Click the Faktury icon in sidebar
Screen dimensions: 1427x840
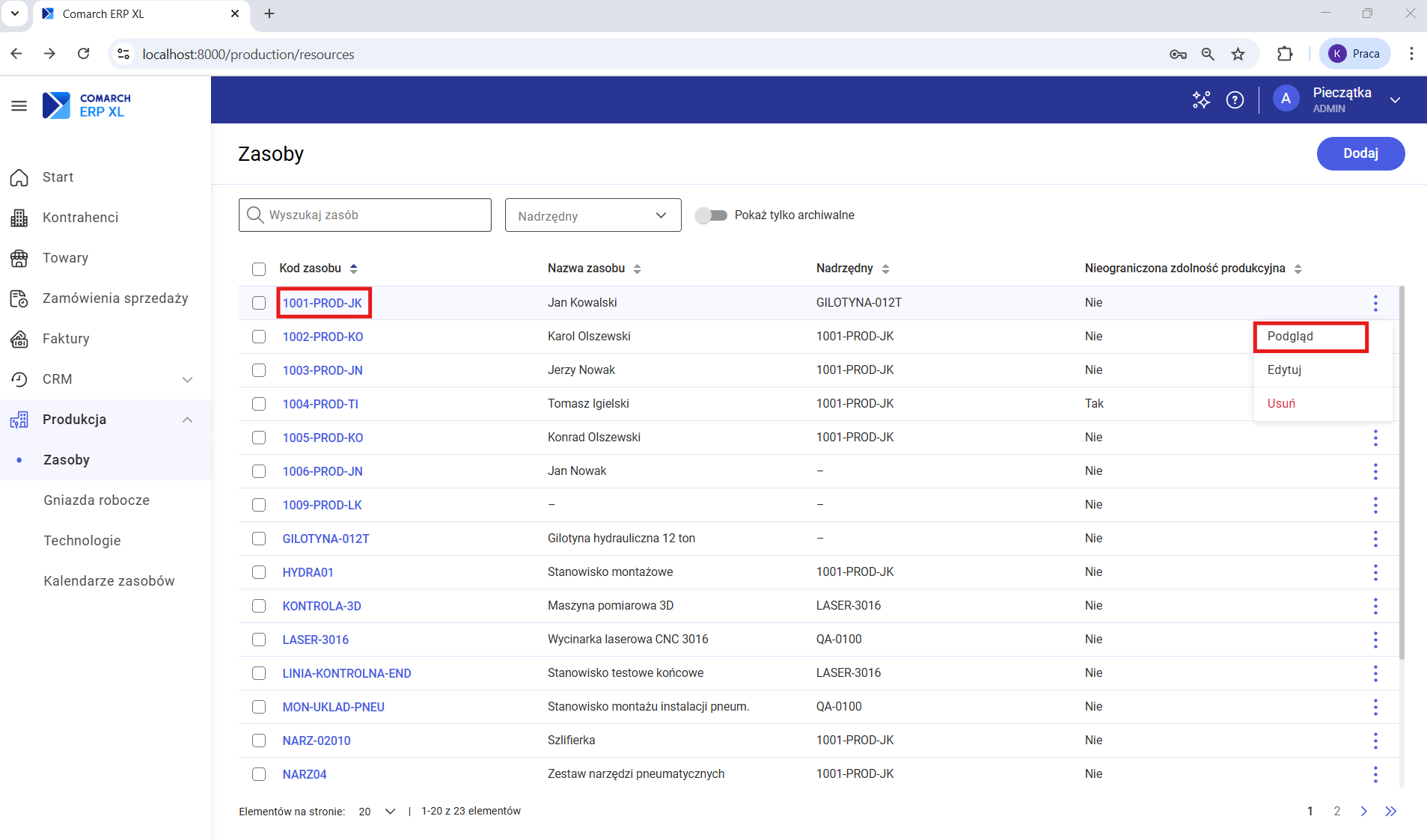[x=19, y=339]
